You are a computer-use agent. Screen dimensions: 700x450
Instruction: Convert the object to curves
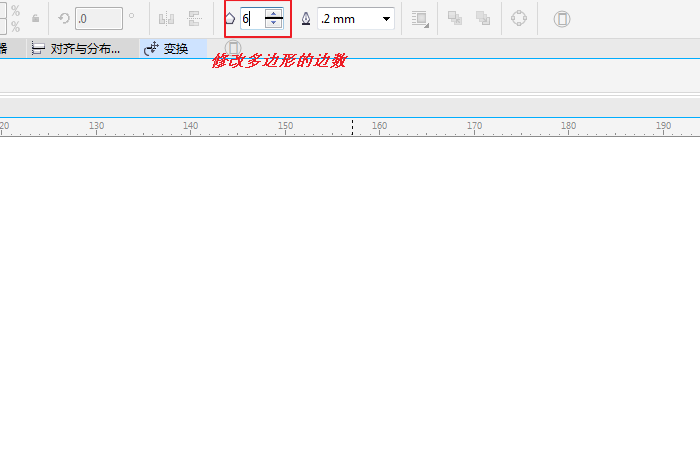click(x=519, y=18)
